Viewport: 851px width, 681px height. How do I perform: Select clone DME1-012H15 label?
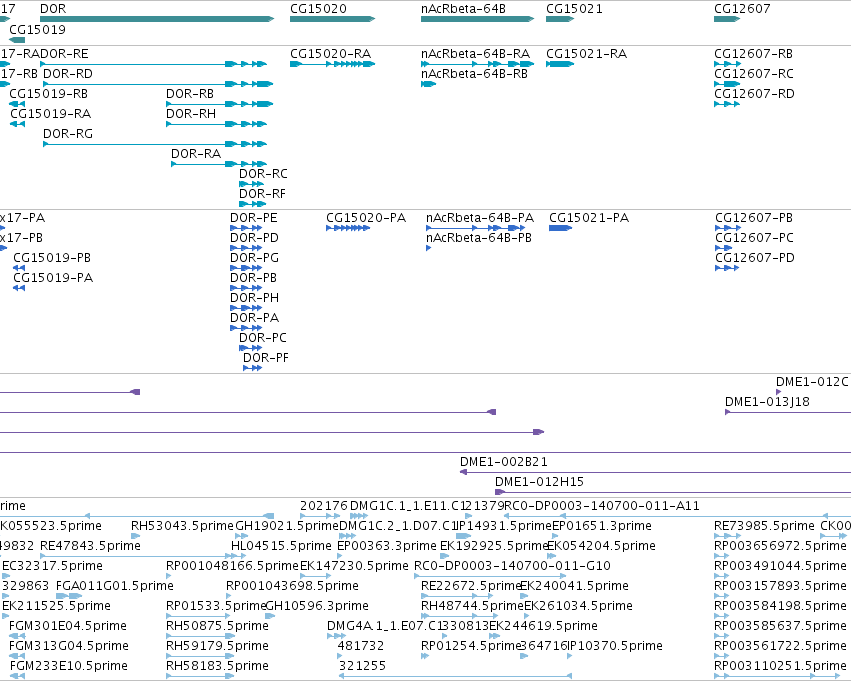pyautogui.click(x=539, y=482)
